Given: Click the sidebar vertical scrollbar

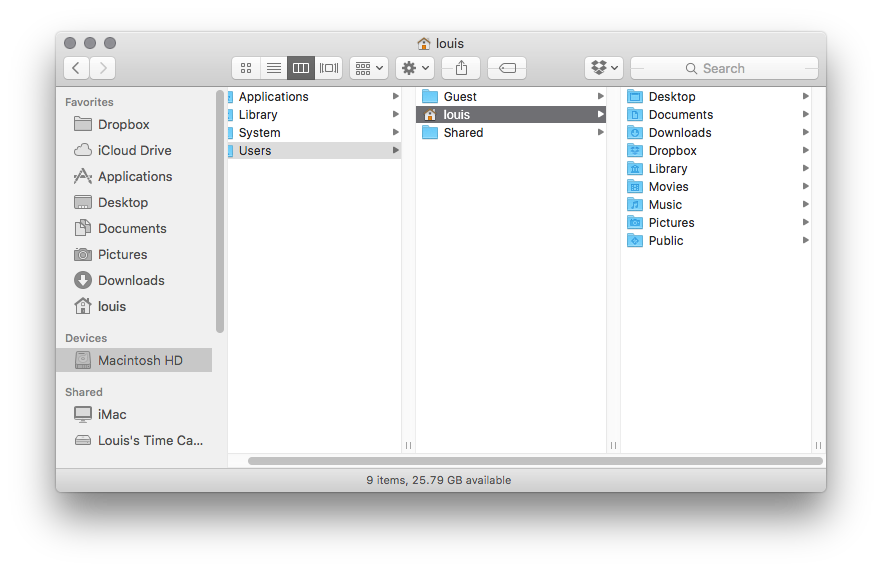Looking at the screenshot, I should [219, 211].
